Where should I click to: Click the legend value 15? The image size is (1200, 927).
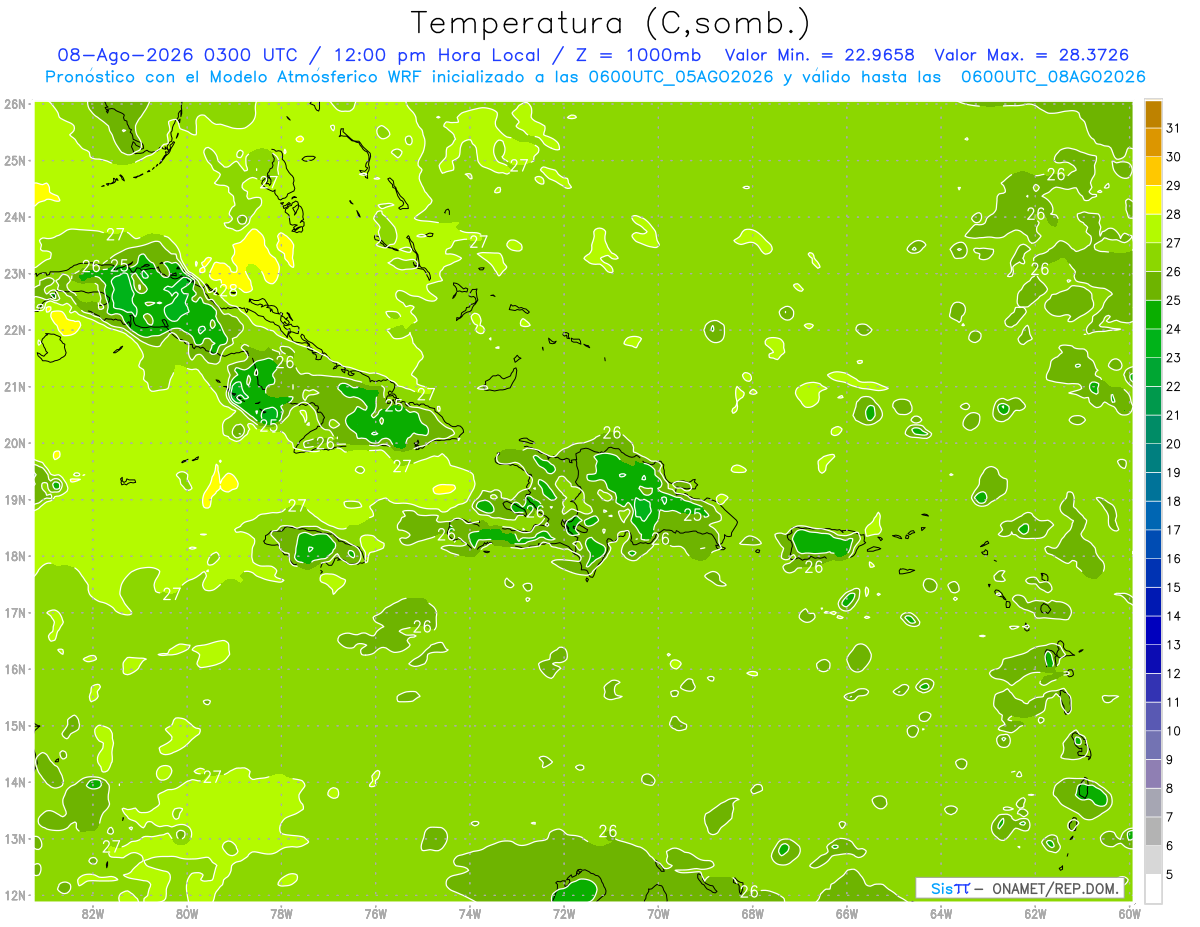(x=1174, y=587)
